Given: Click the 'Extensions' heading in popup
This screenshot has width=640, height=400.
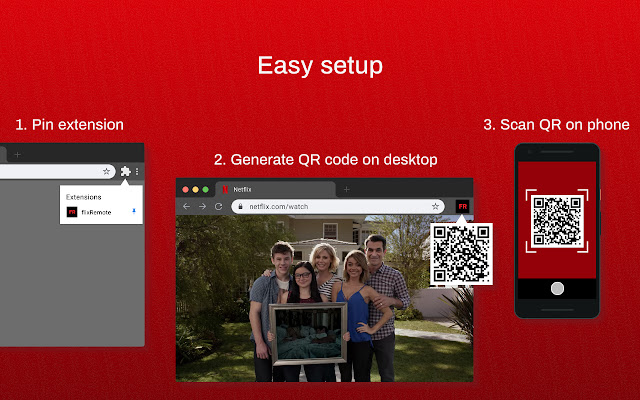Looking at the screenshot, I should pyautogui.click(x=84, y=197).
